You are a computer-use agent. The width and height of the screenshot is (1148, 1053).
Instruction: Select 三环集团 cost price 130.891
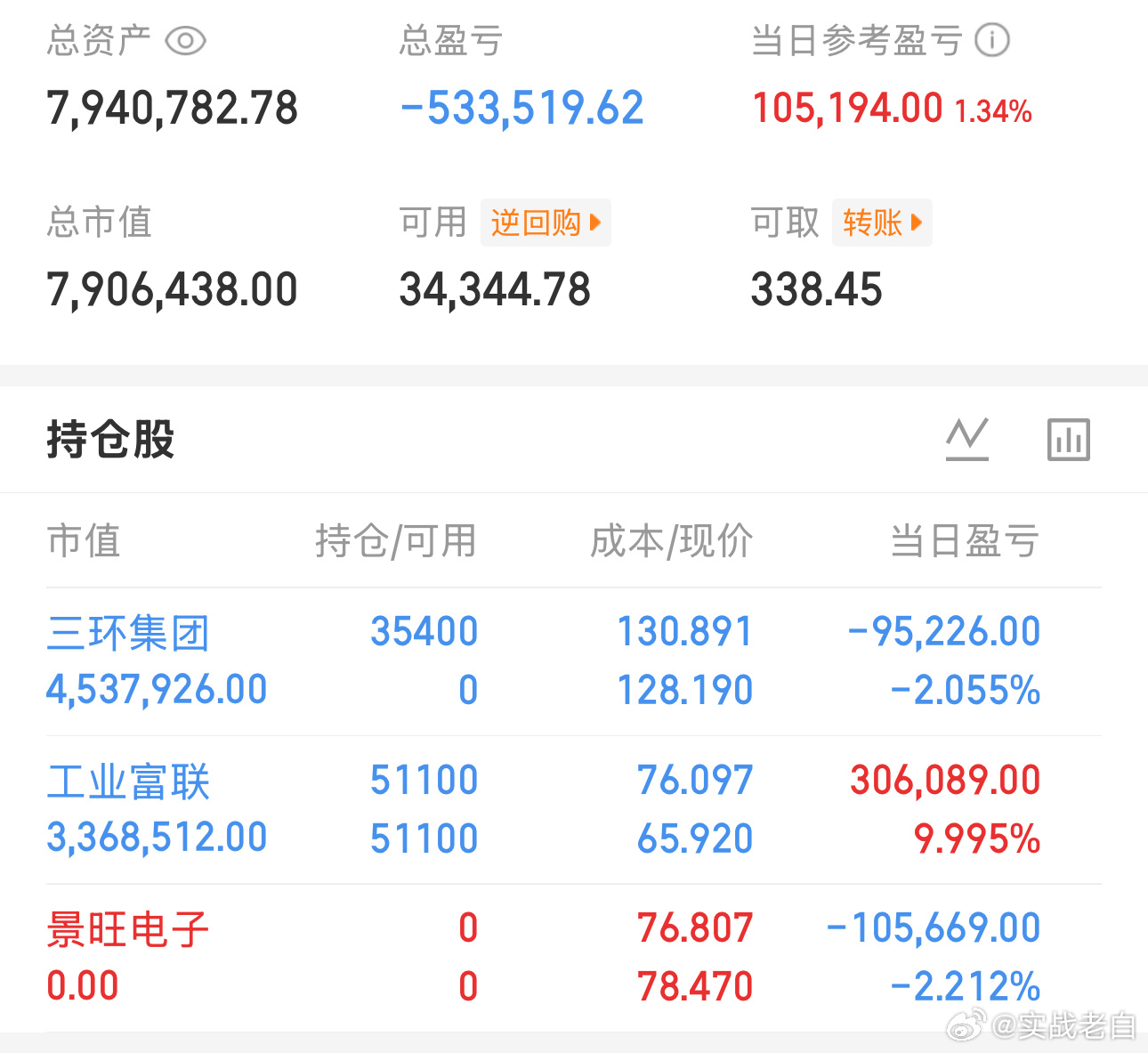(685, 632)
